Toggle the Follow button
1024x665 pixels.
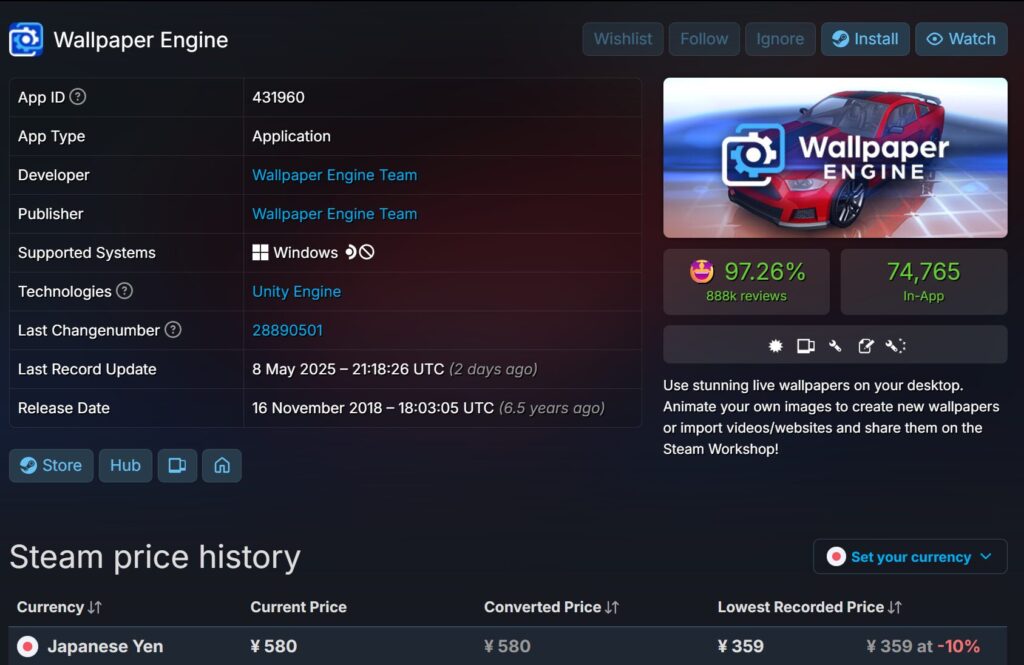point(704,39)
